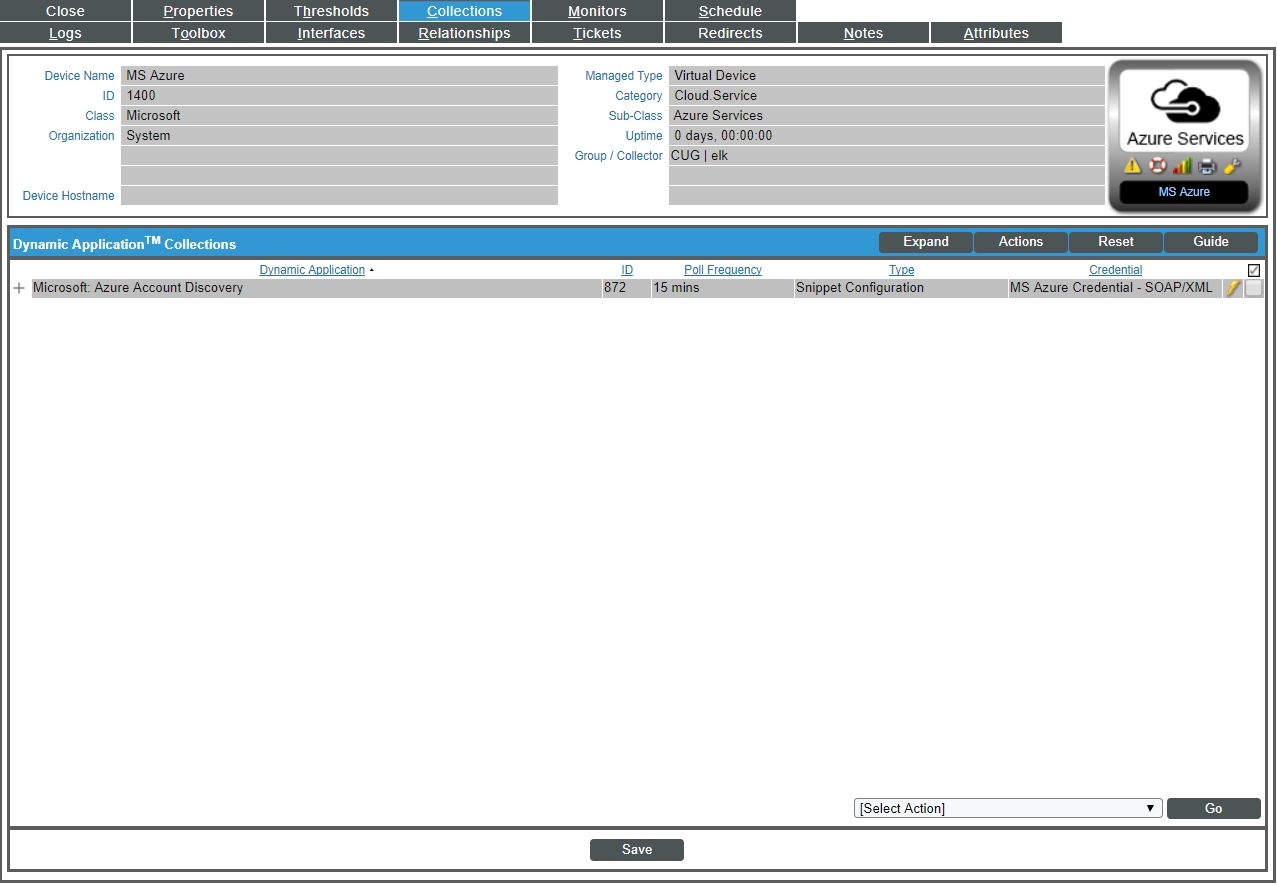This screenshot has width=1277, height=885.
Task: Click the Save button
Action: tap(636, 849)
